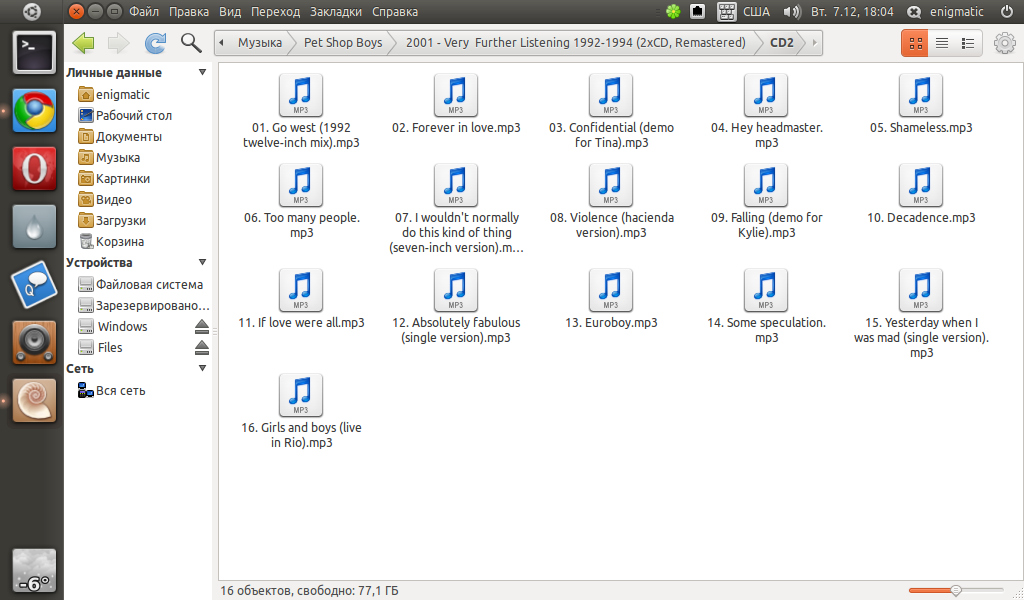Select 02. Forever in love.mp3 file
Image resolution: width=1024 pixels, height=600 pixels.
coord(456,103)
